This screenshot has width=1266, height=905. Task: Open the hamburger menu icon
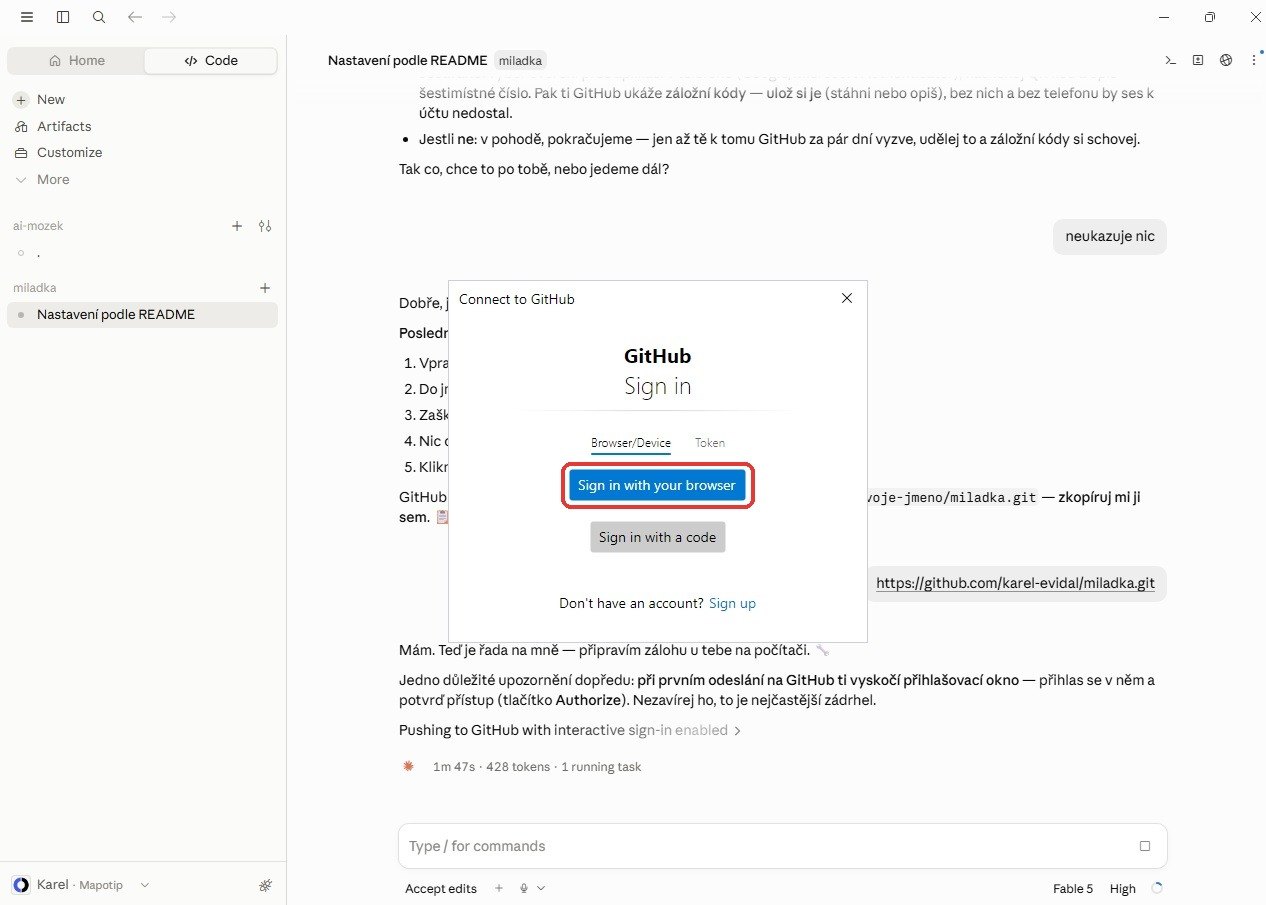pos(27,17)
